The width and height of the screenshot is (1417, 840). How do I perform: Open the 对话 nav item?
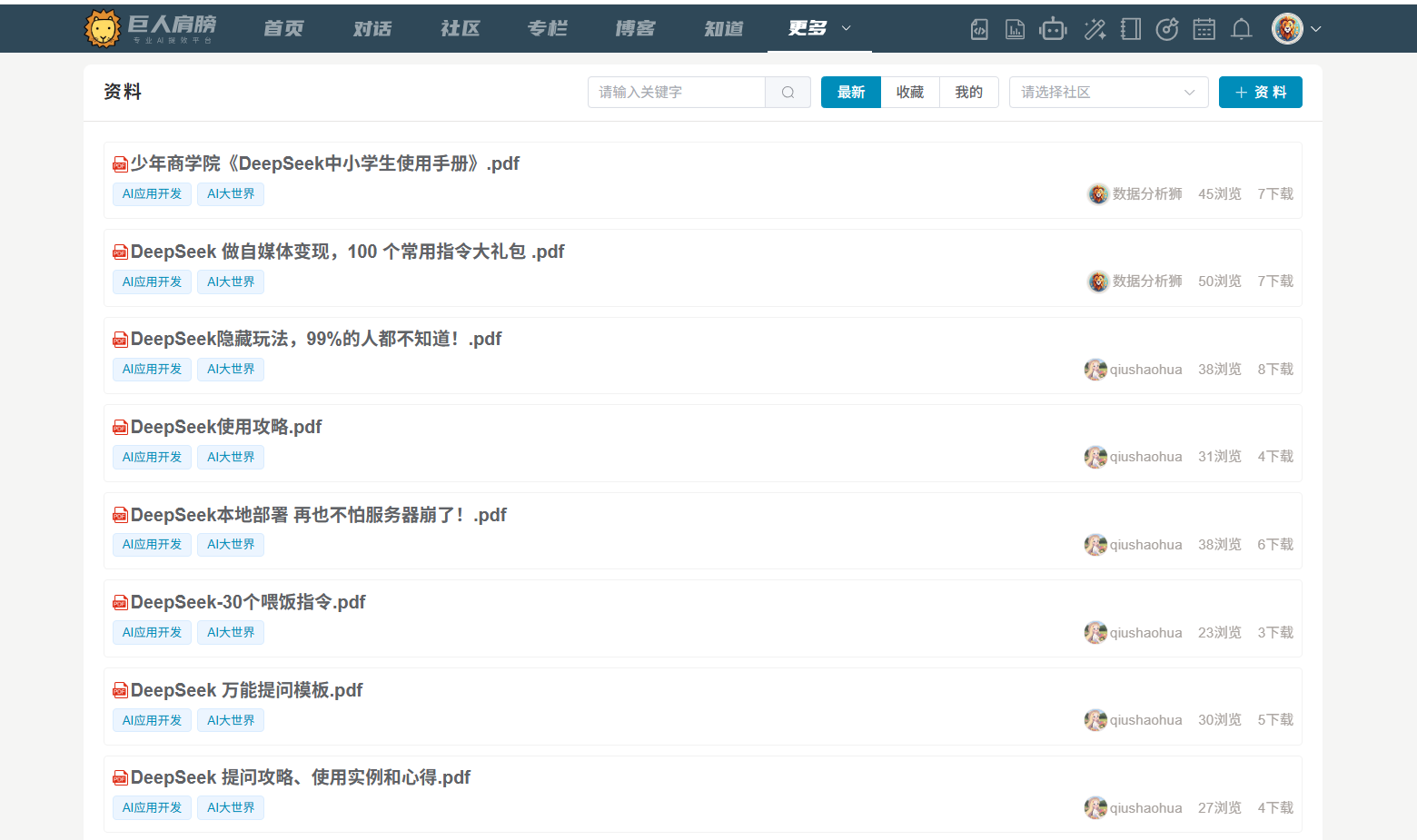tap(372, 28)
